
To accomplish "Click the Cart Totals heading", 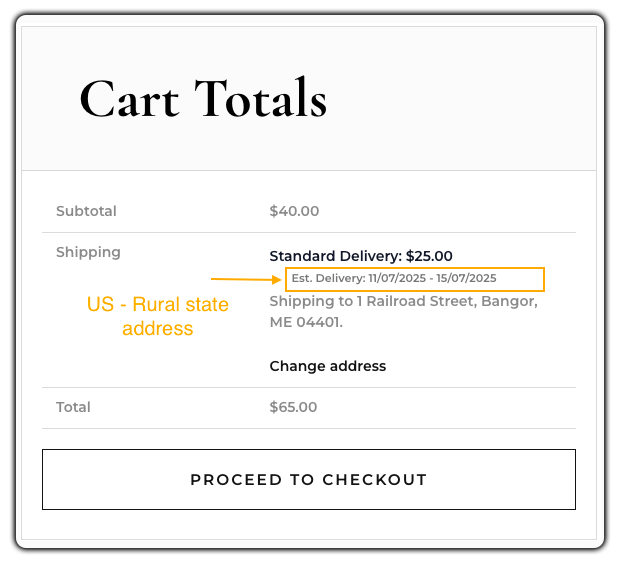I will click(203, 99).
